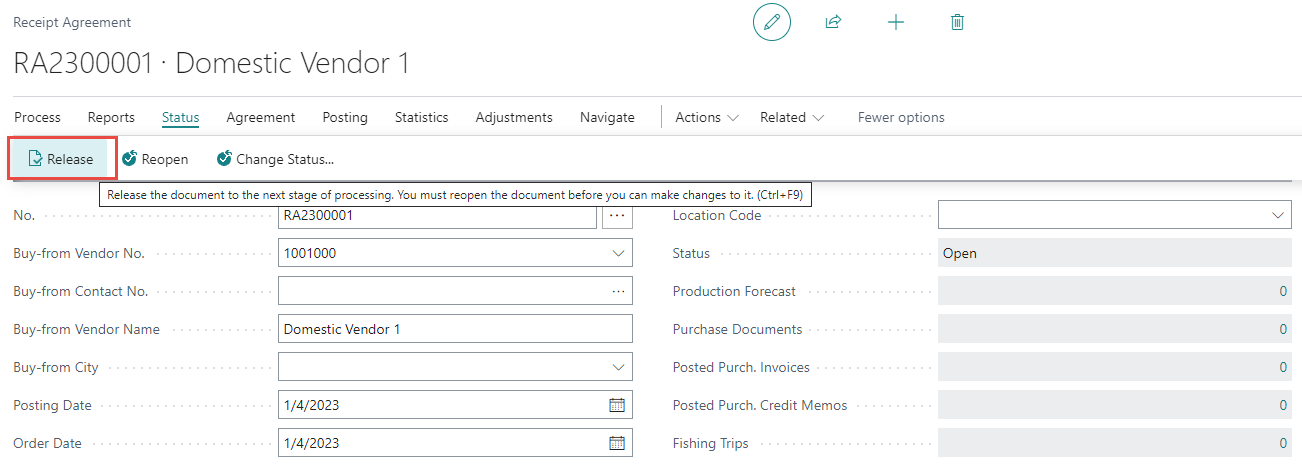Click Fewer options link
This screenshot has width=1302, height=465.
[x=900, y=117]
